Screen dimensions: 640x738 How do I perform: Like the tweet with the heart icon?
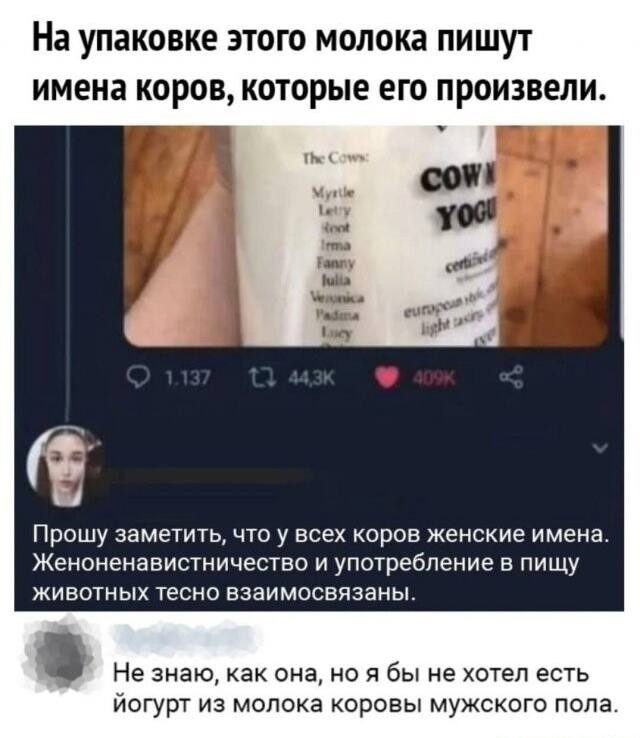(386, 378)
